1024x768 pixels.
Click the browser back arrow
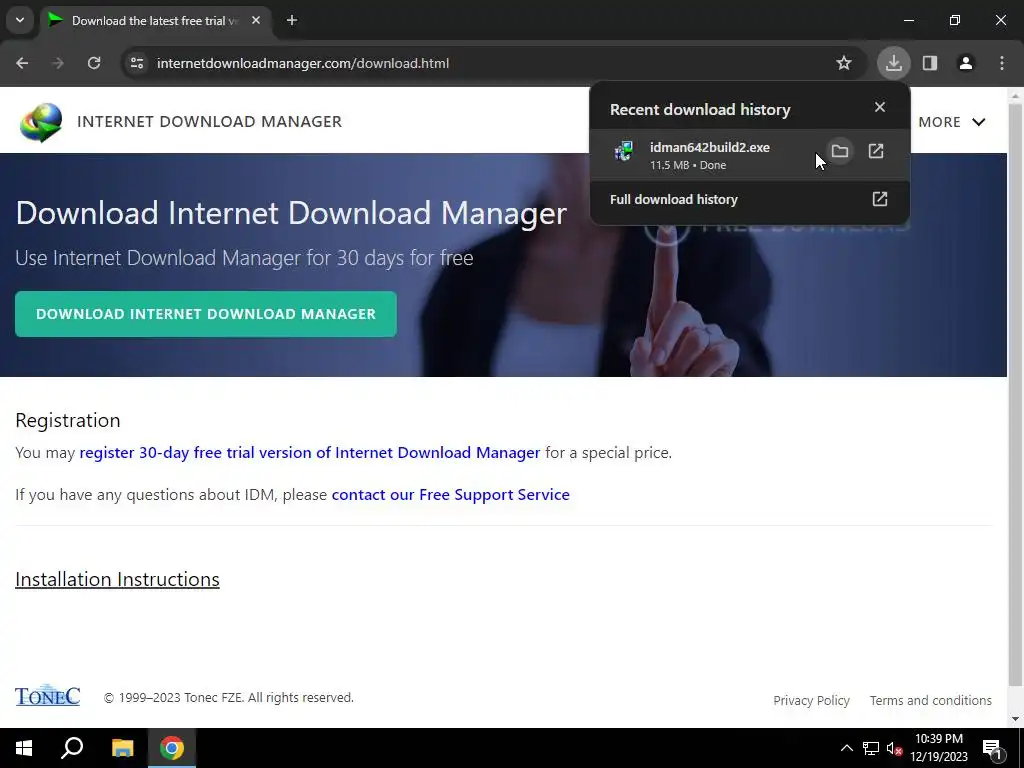click(22, 63)
